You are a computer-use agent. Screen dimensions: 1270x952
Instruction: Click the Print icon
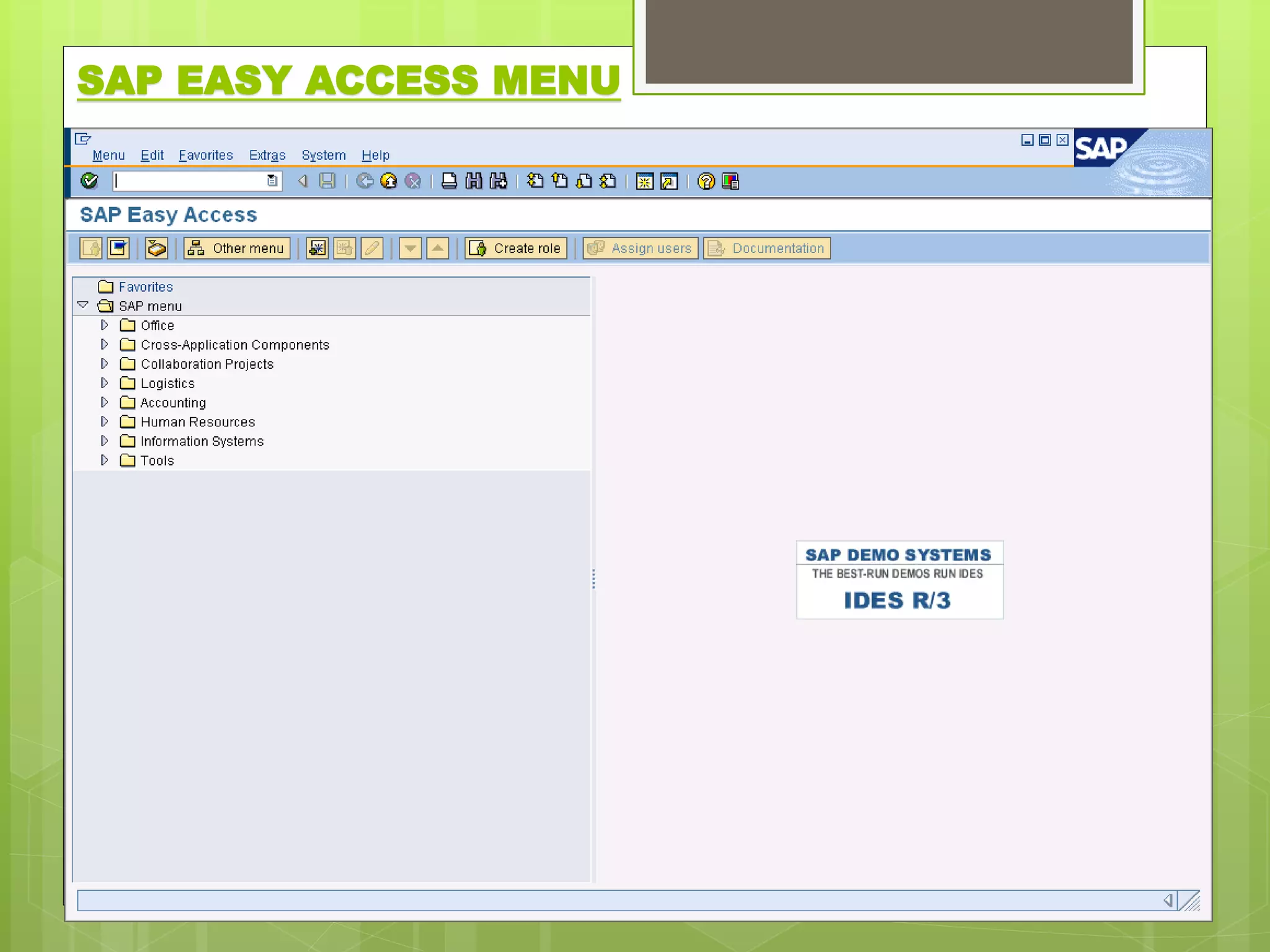pos(449,181)
